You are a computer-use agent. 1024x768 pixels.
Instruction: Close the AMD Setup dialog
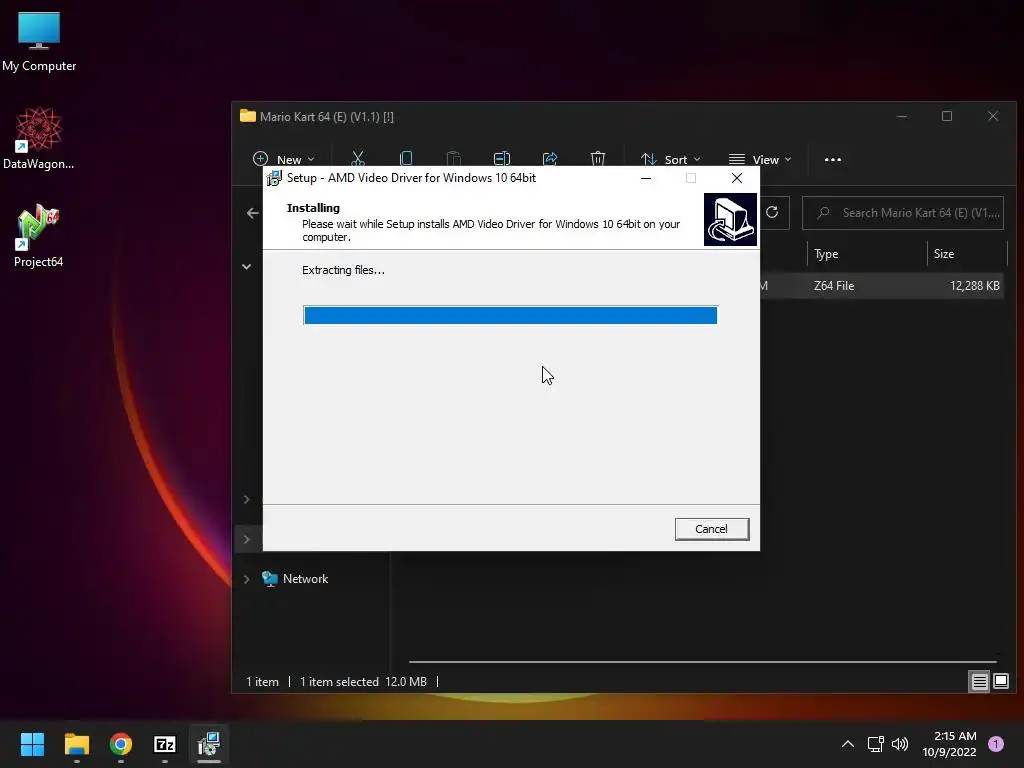click(x=737, y=178)
